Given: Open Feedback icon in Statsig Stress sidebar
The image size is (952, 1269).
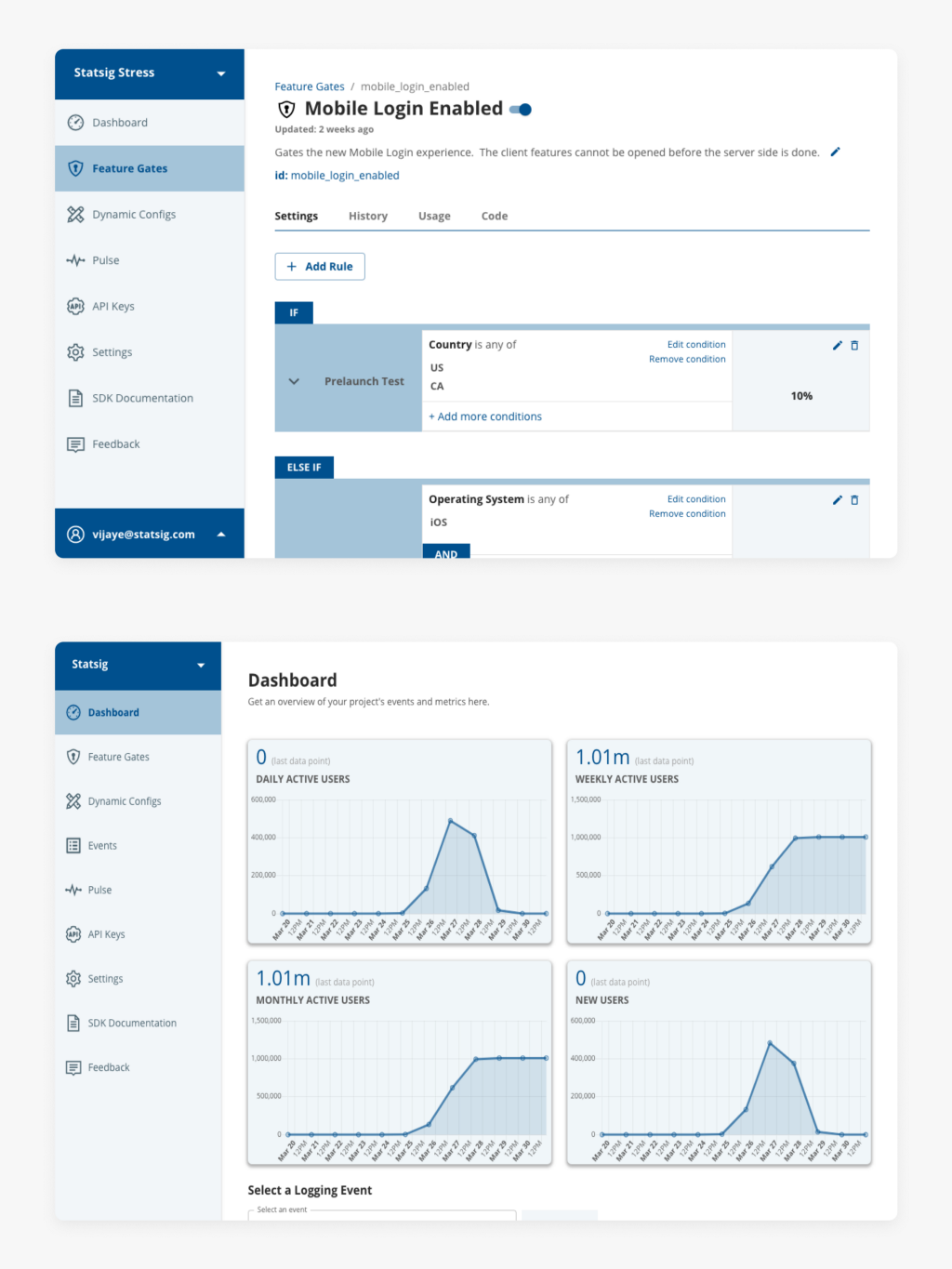Looking at the screenshot, I should click(x=75, y=444).
